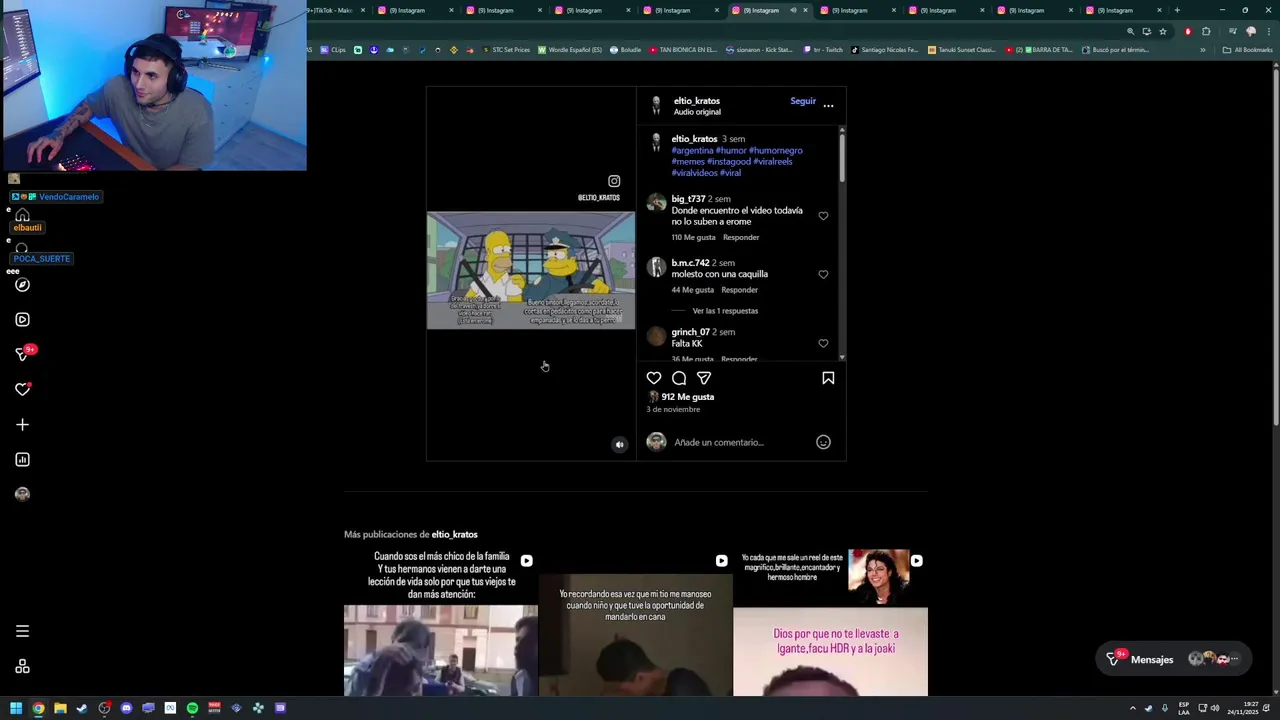Open 'STC Set Prices' bookmark

505,50
